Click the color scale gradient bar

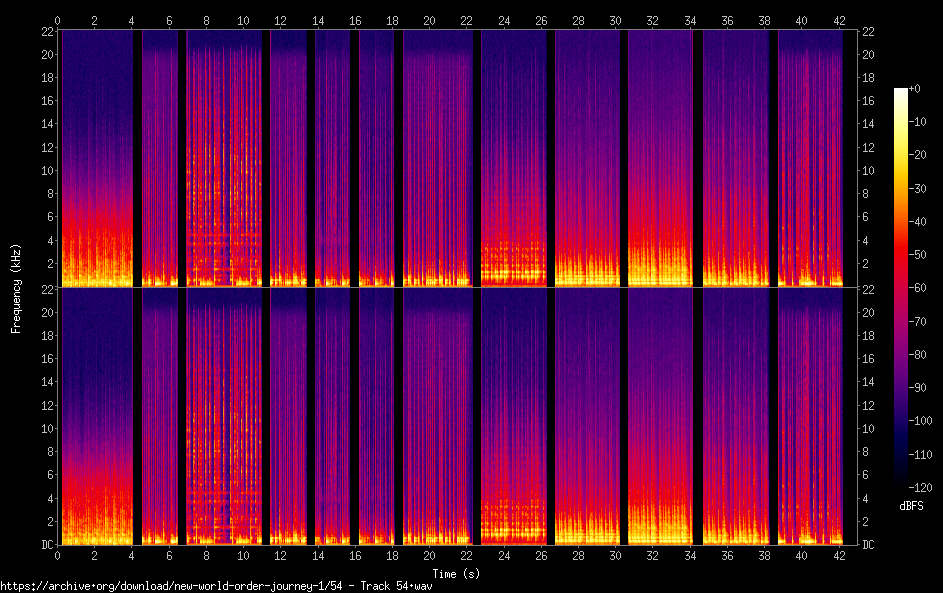tap(901, 287)
